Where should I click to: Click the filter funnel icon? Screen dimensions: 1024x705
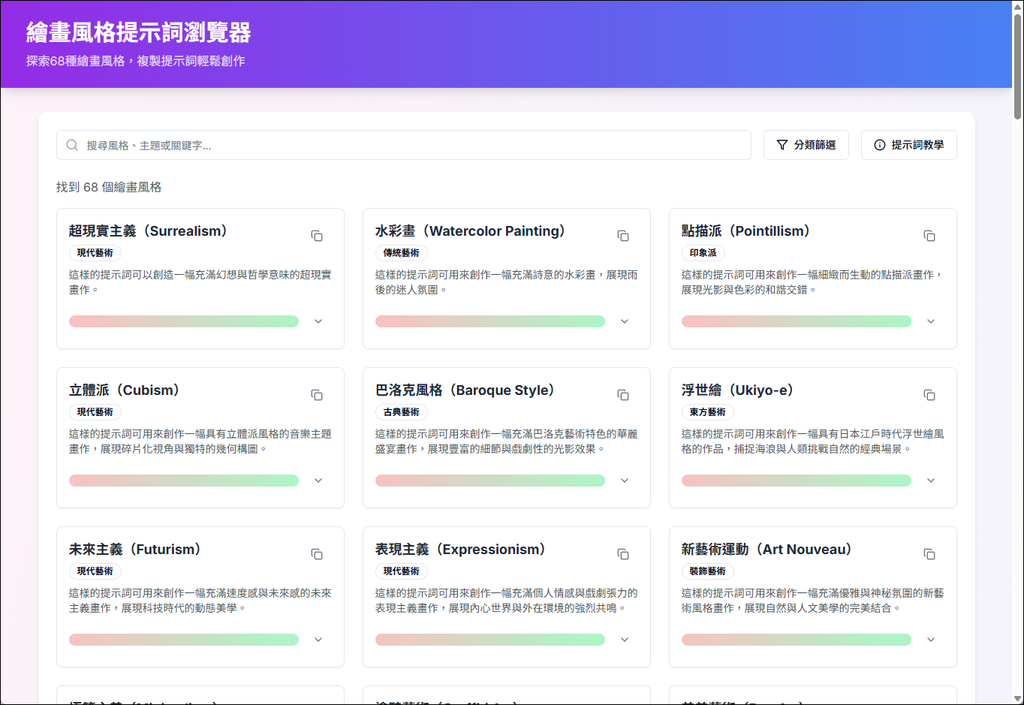[782, 145]
